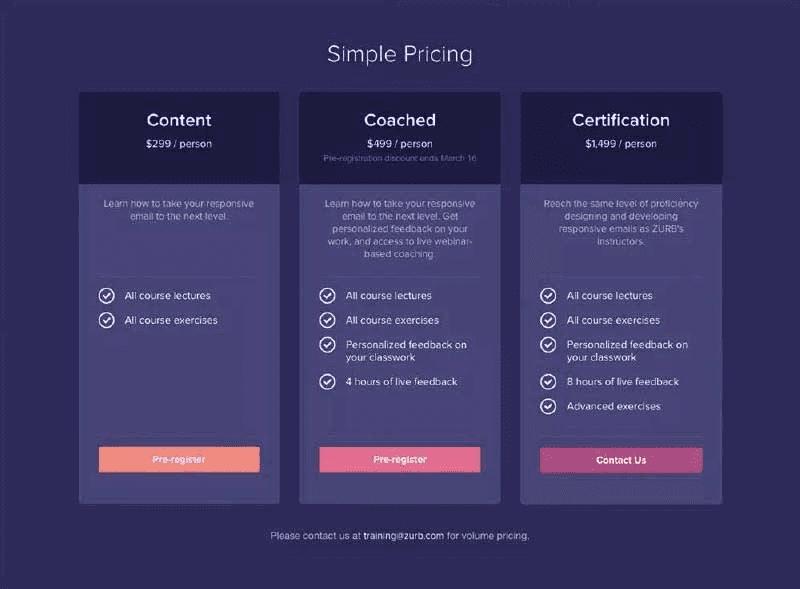The height and width of the screenshot is (589, 800).
Task: Click the Contact Us button
Action: pos(621,460)
